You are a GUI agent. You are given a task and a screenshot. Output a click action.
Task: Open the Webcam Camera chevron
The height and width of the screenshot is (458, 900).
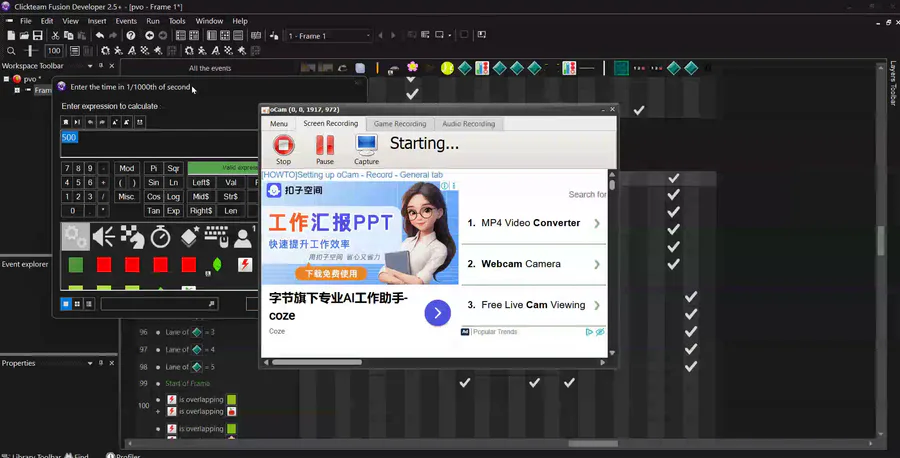(x=597, y=264)
